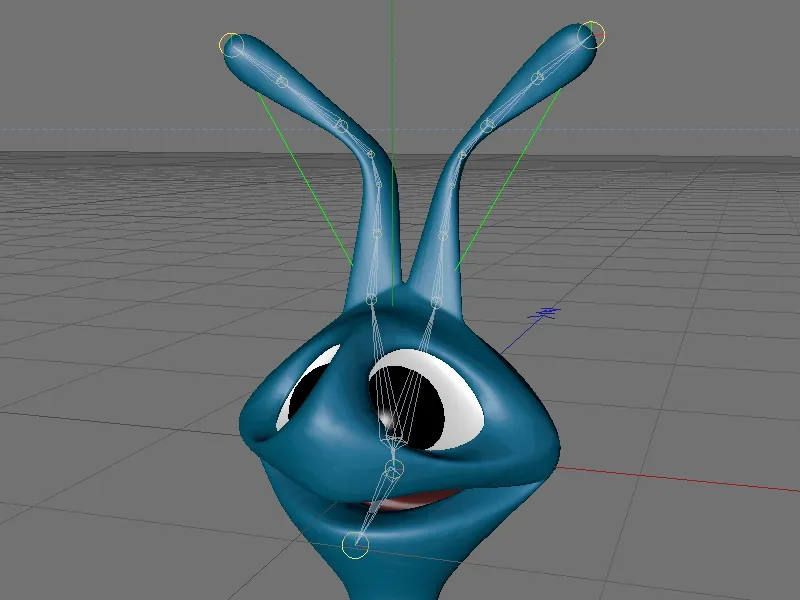The width and height of the screenshot is (800, 600).
Task: Click joint at base of left antenna
Action: pos(371,300)
